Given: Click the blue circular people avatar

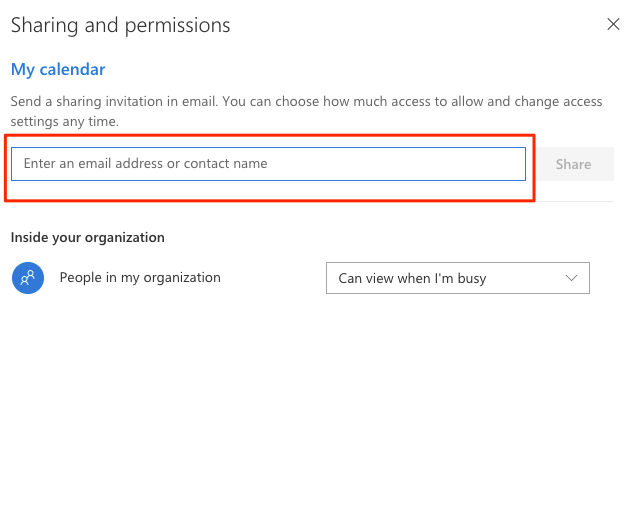Looking at the screenshot, I should coord(27,278).
